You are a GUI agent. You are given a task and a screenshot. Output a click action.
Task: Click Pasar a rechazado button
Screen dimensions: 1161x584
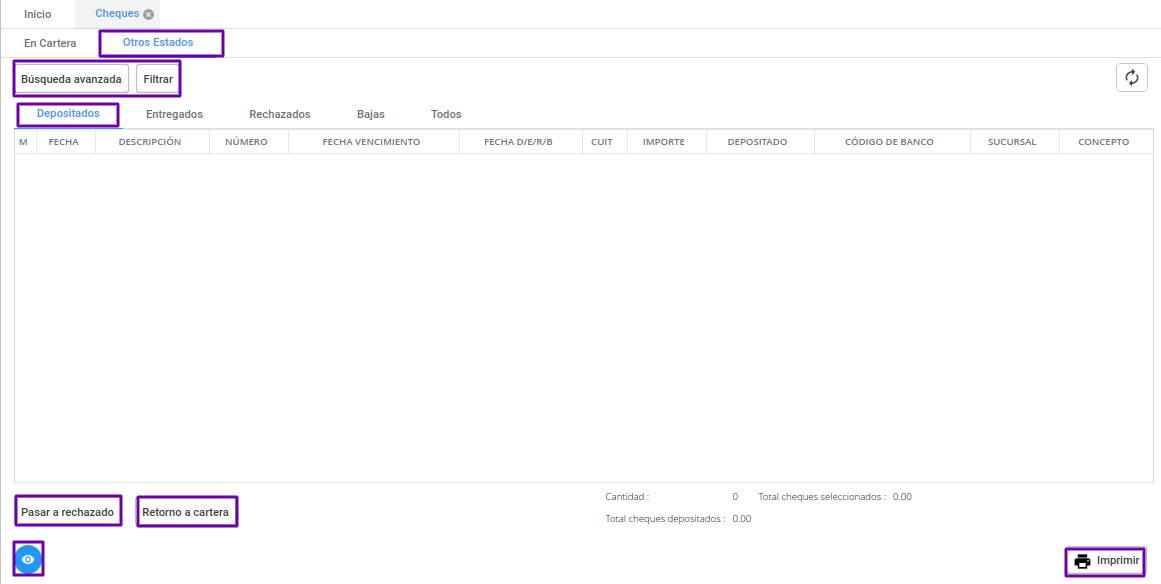point(67,511)
